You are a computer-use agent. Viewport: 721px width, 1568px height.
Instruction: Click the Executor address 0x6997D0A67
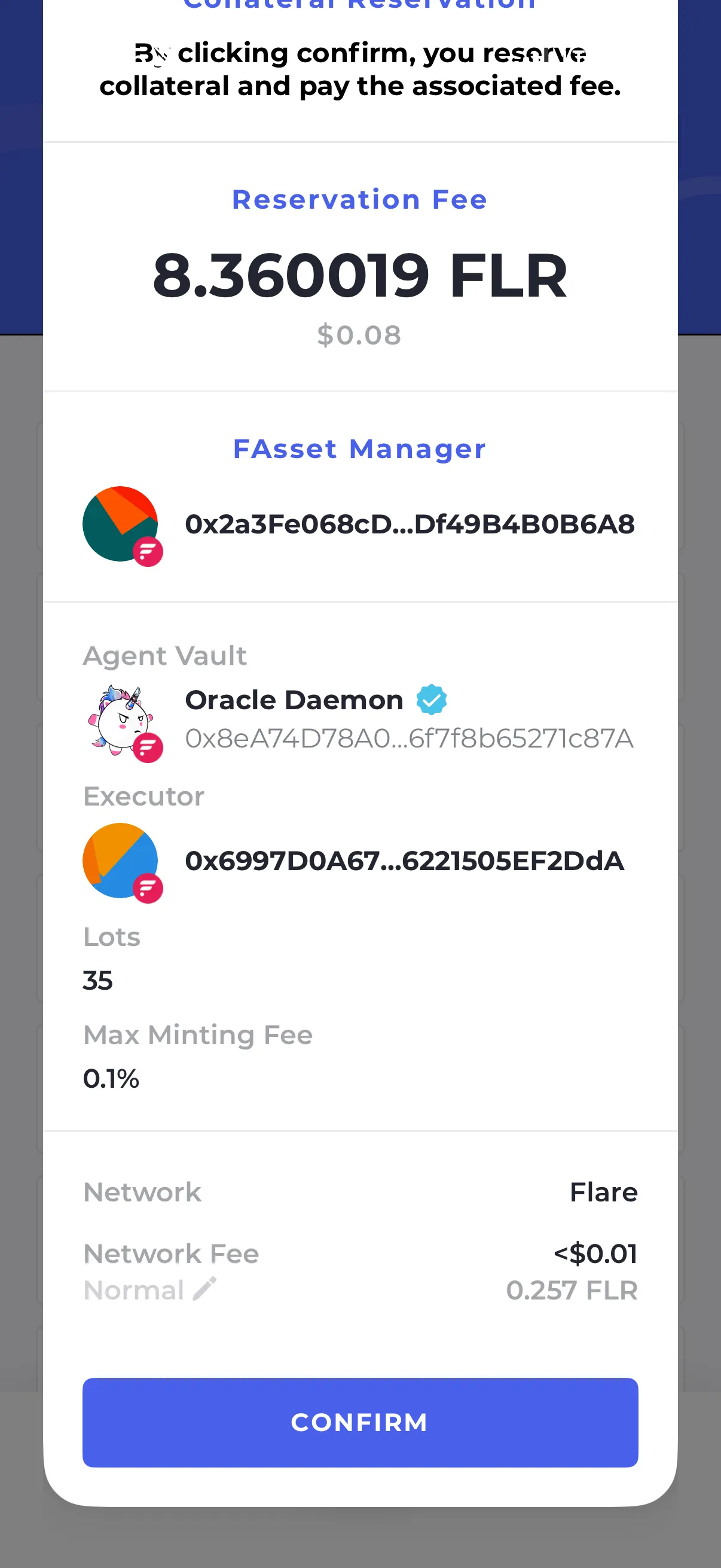point(404,861)
